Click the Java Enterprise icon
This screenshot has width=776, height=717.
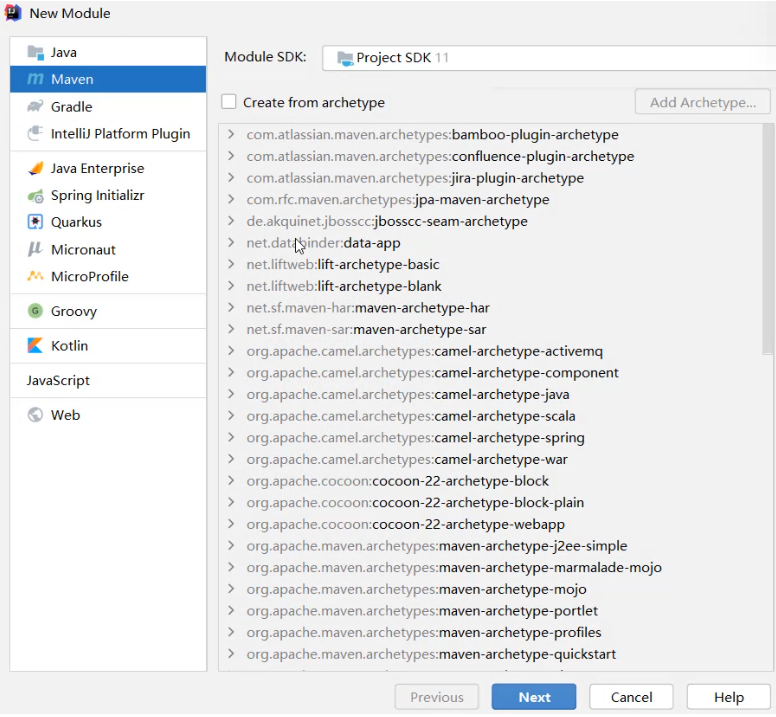coord(36,169)
